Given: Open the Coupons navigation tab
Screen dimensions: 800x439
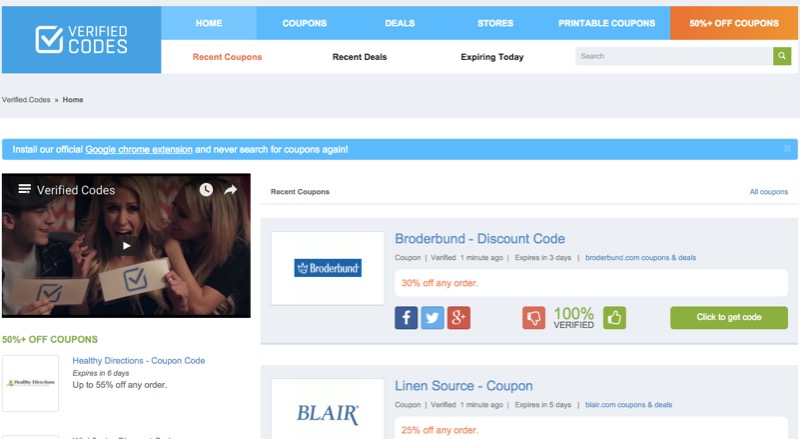Looking at the screenshot, I should point(304,23).
